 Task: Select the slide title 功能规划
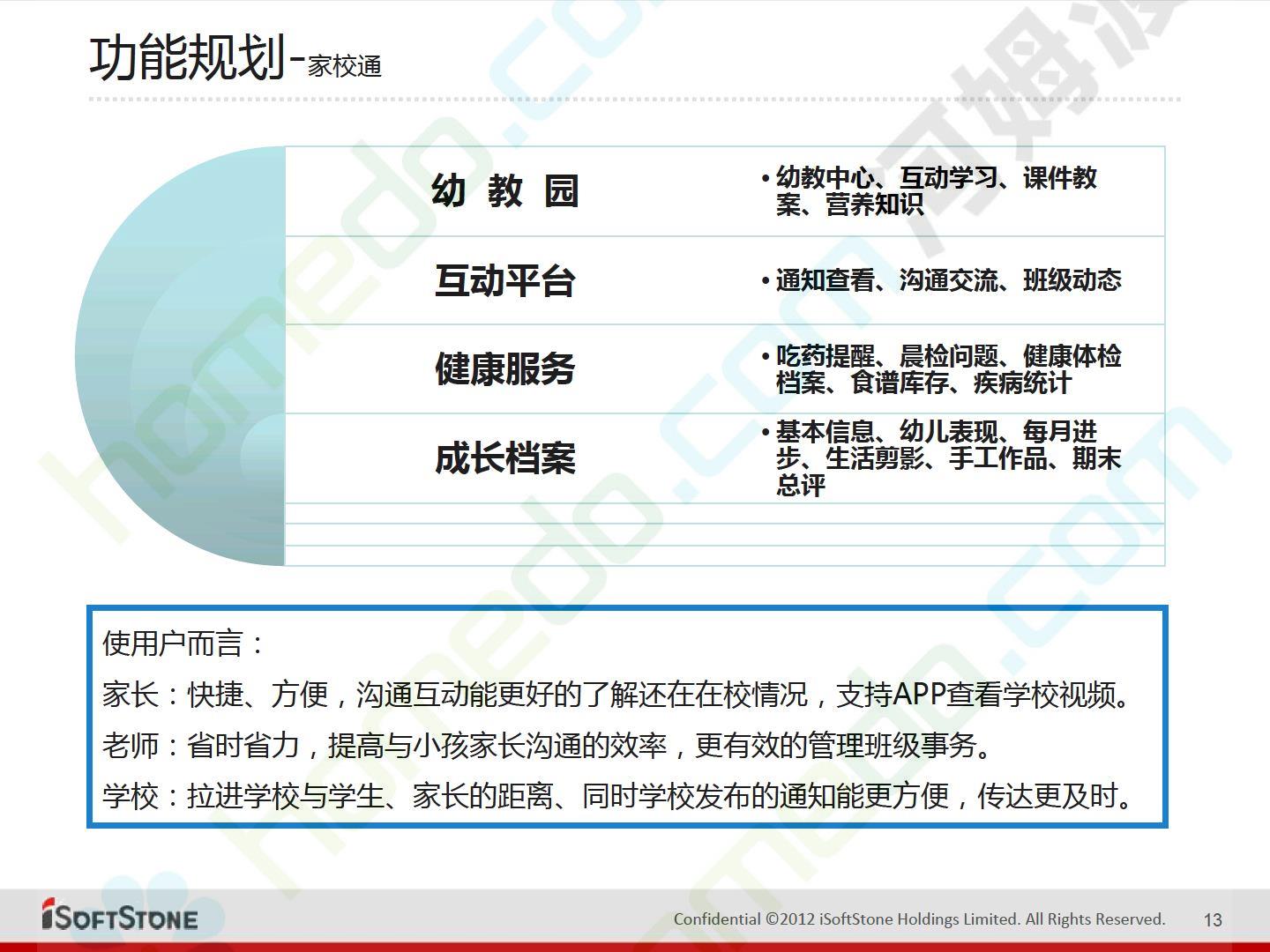tap(187, 58)
